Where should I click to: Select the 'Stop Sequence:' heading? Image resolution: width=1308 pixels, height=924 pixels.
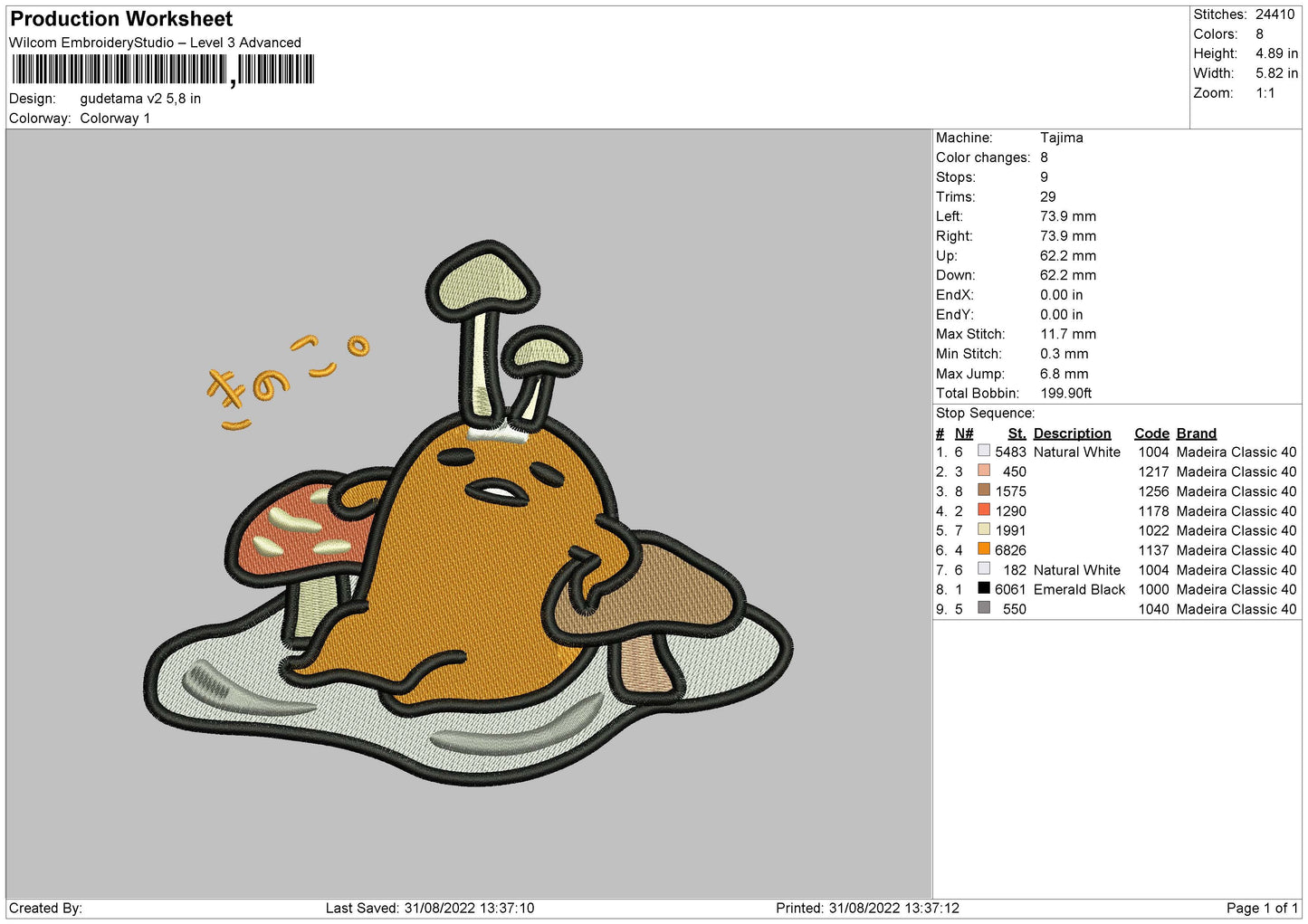(985, 414)
